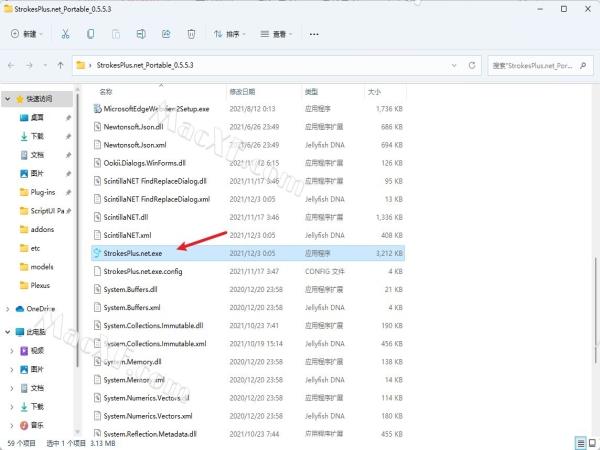This screenshot has width=600, height=450.
Task: Open Desktop (桌面) in quick access
Action: (37, 117)
